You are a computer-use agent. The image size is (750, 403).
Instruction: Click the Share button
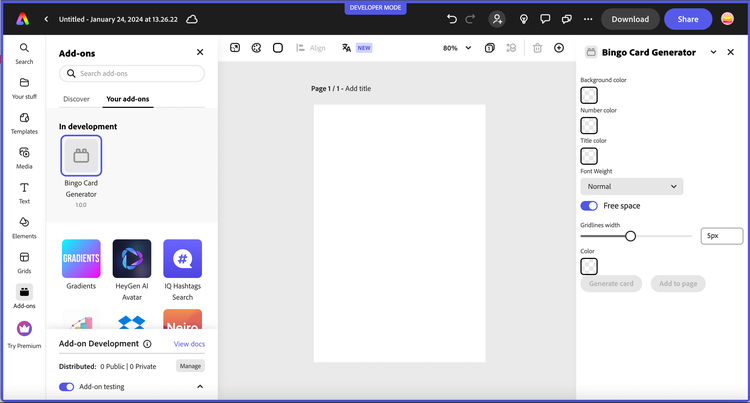(688, 19)
